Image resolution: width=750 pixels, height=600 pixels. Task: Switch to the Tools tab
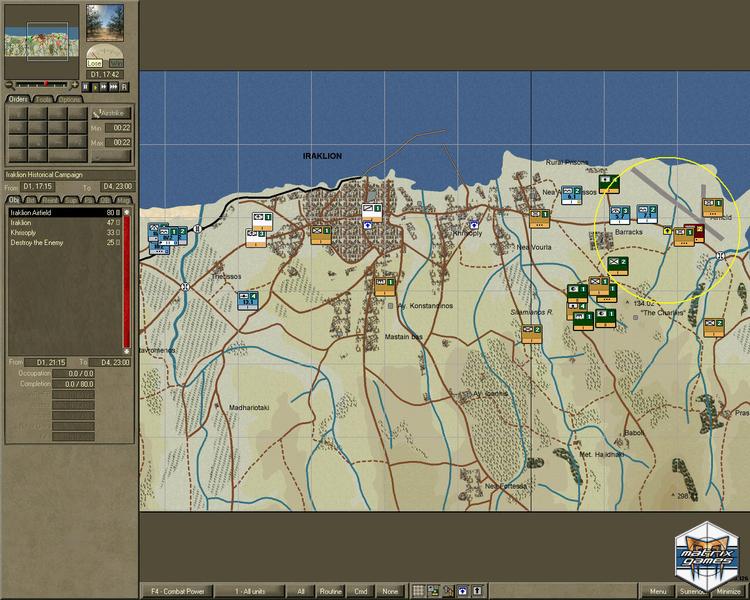click(x=43, y=99)
